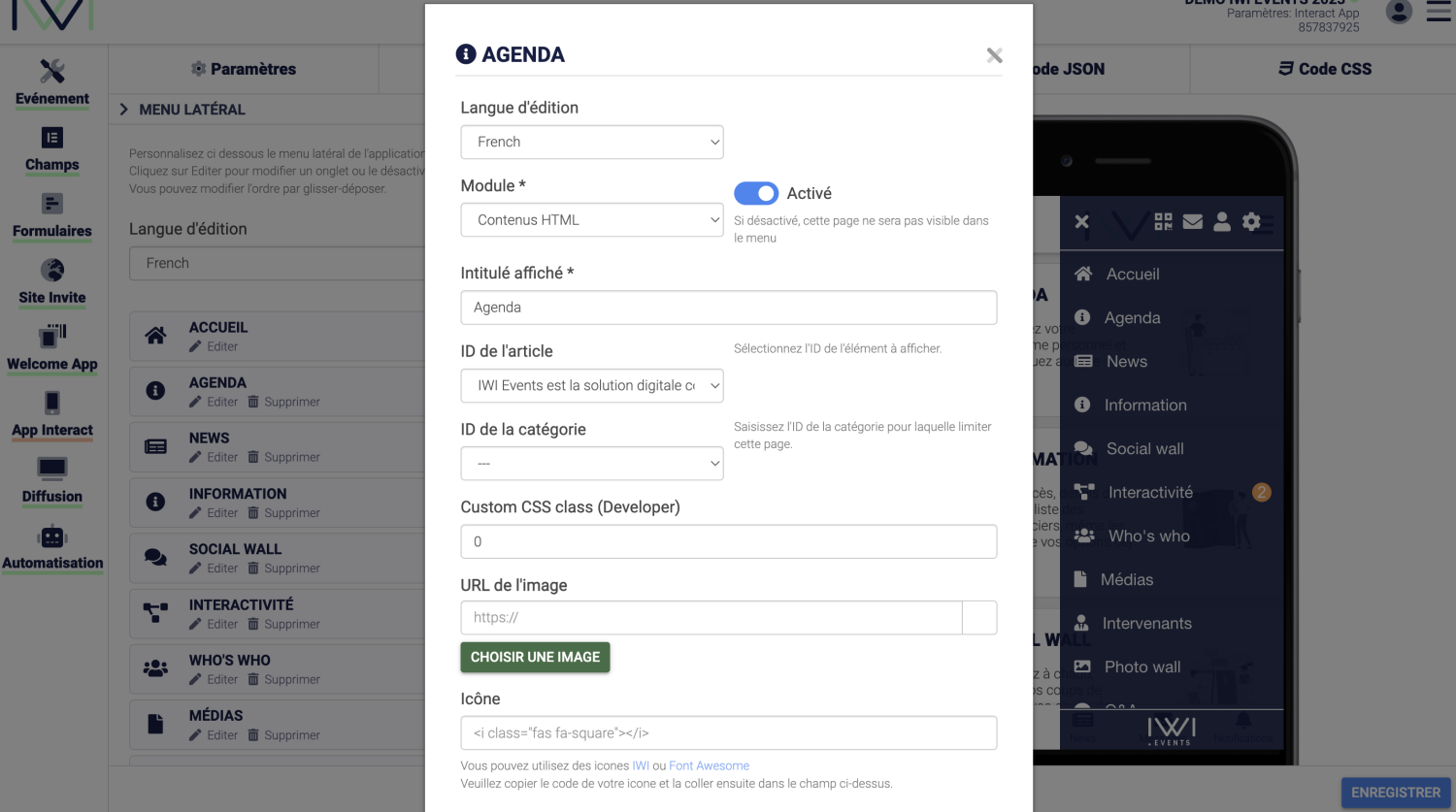Open the Formulaires sidebar section
This screenshot has height=812, width=1456.
click(x=52, y=216)
